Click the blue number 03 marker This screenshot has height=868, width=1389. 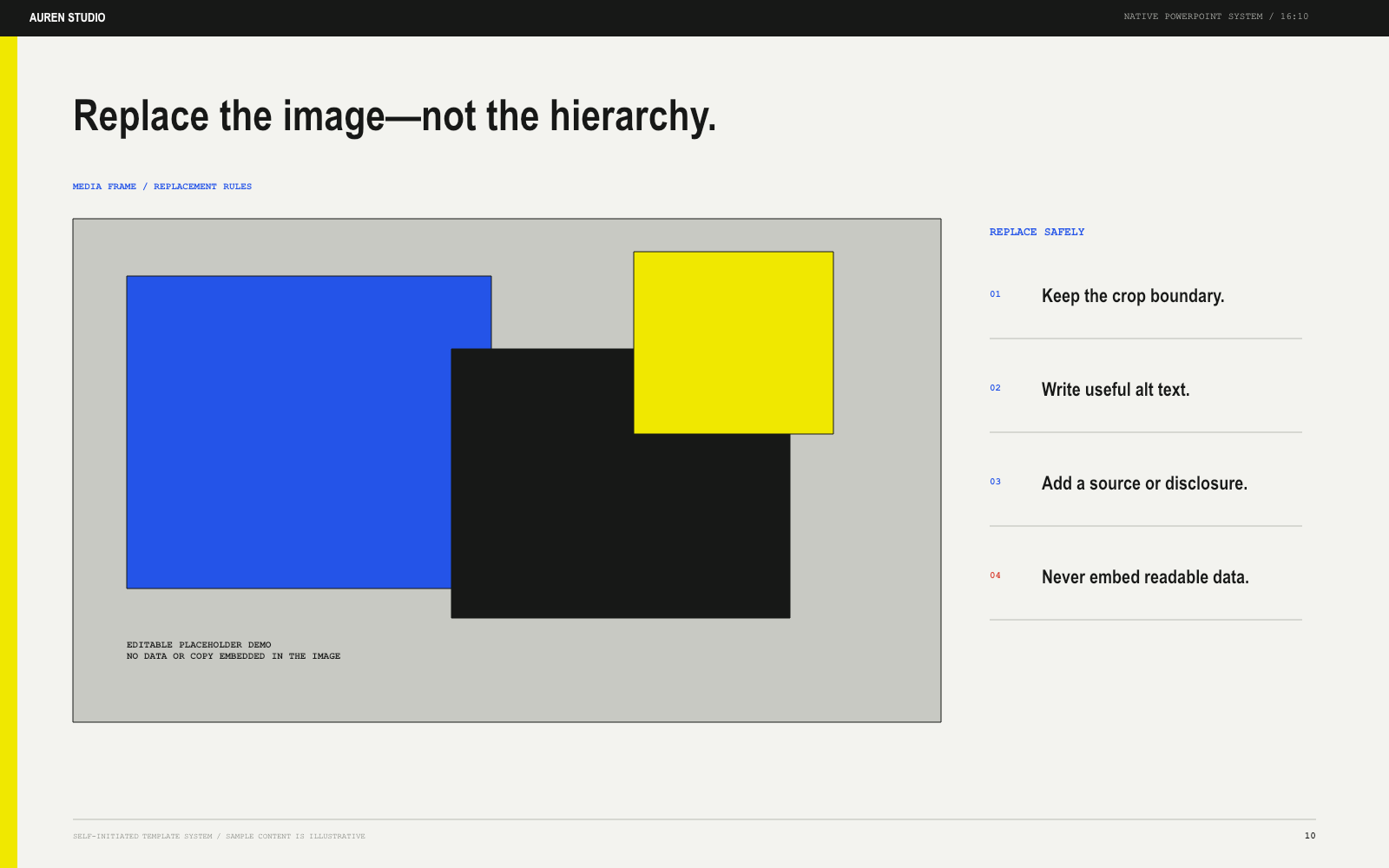[995, 482]
